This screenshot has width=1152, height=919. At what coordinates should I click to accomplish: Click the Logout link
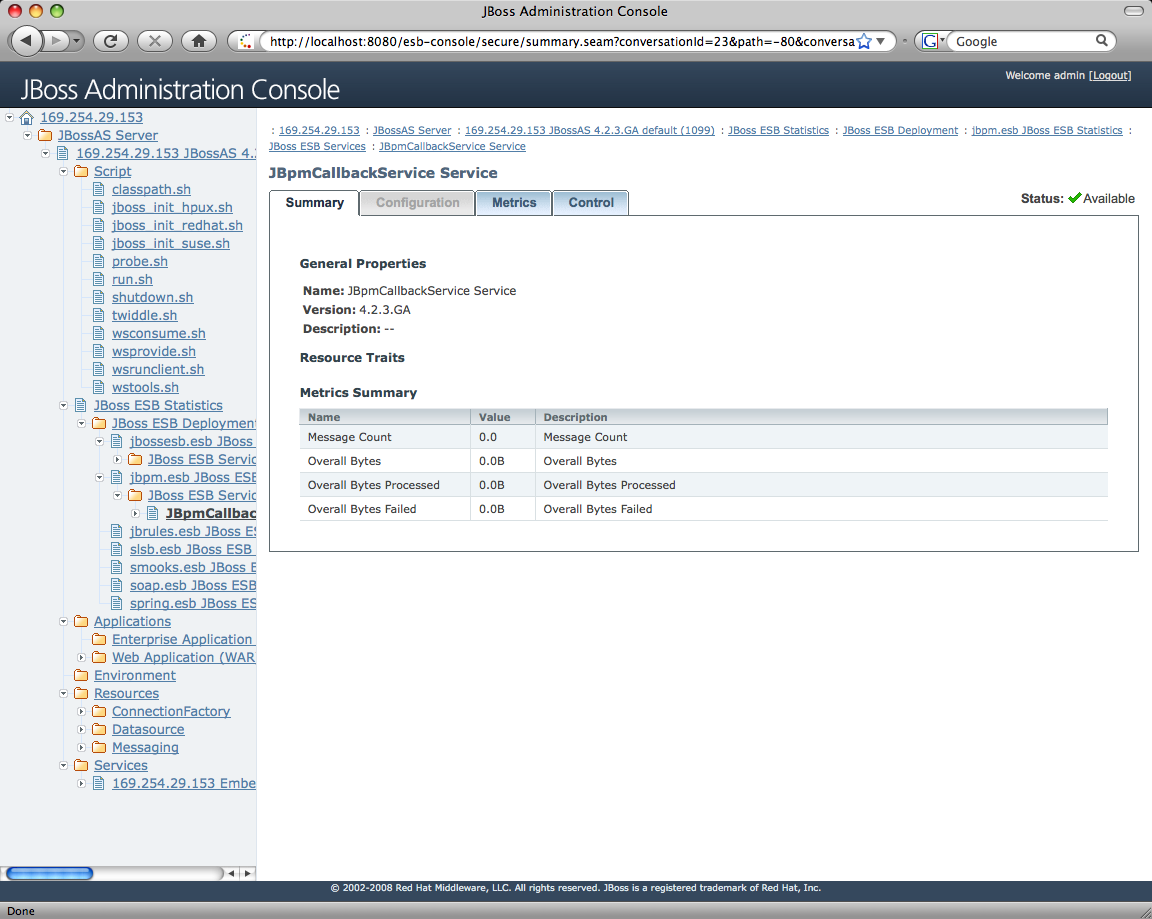pyautogui.click(x=1109, y=76)
